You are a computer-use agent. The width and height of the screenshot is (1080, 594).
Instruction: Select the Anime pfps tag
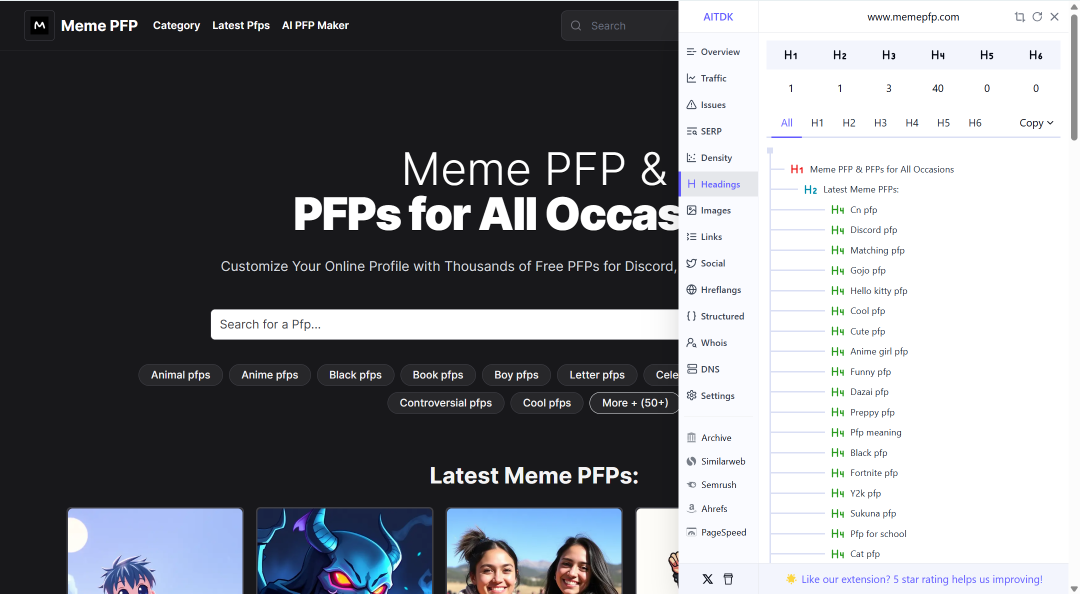[270, 375]
